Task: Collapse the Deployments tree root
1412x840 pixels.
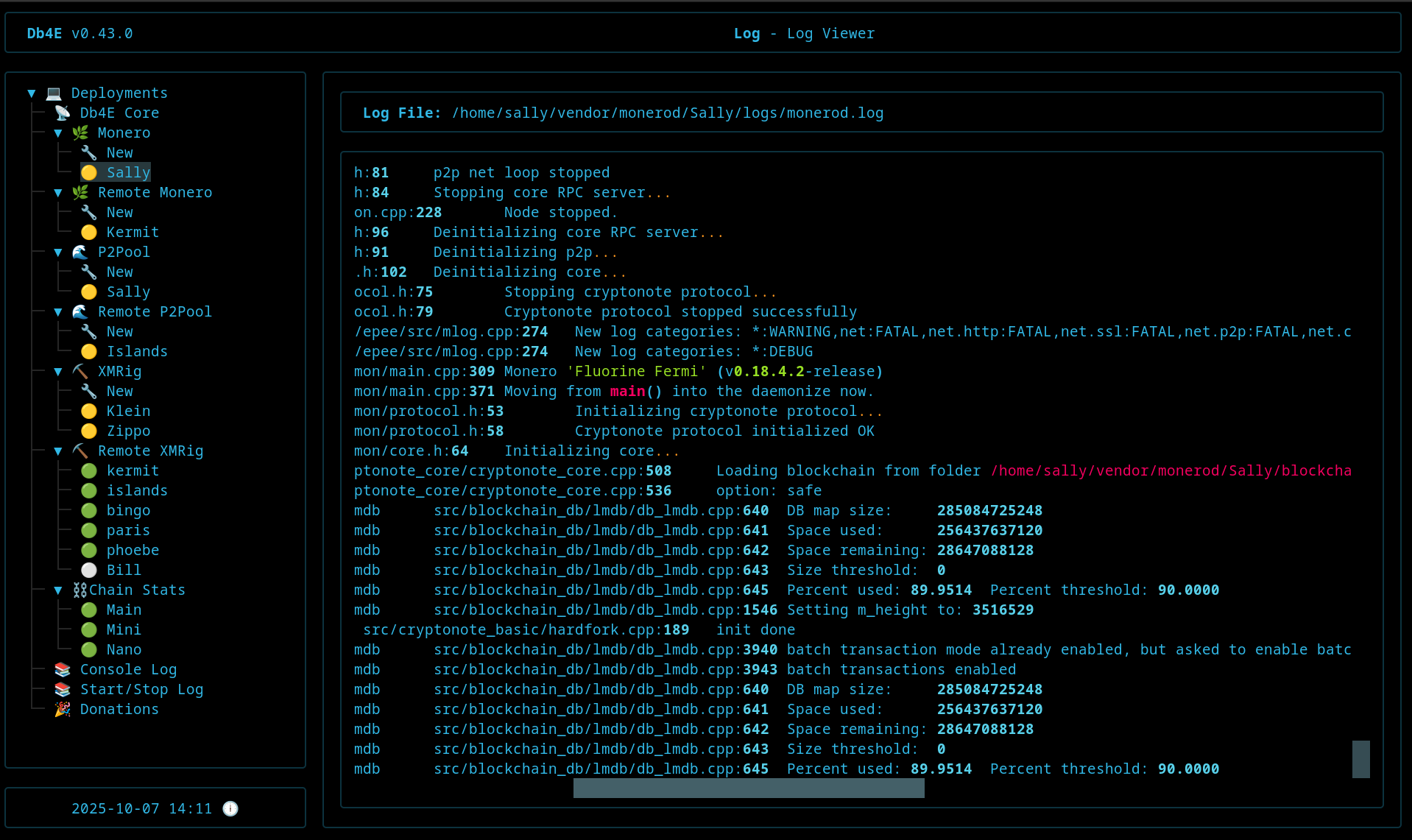Action: click(x=32, y=93)
